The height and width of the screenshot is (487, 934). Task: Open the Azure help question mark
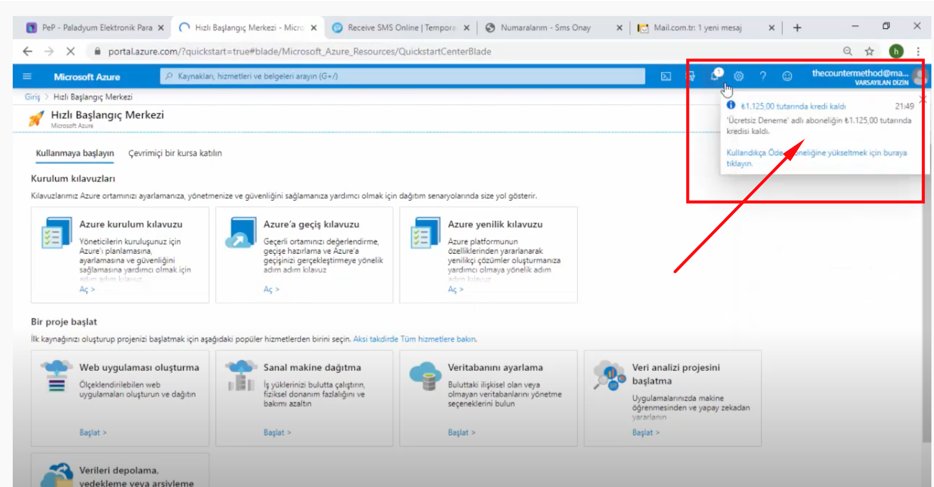[x=763, y=76]
